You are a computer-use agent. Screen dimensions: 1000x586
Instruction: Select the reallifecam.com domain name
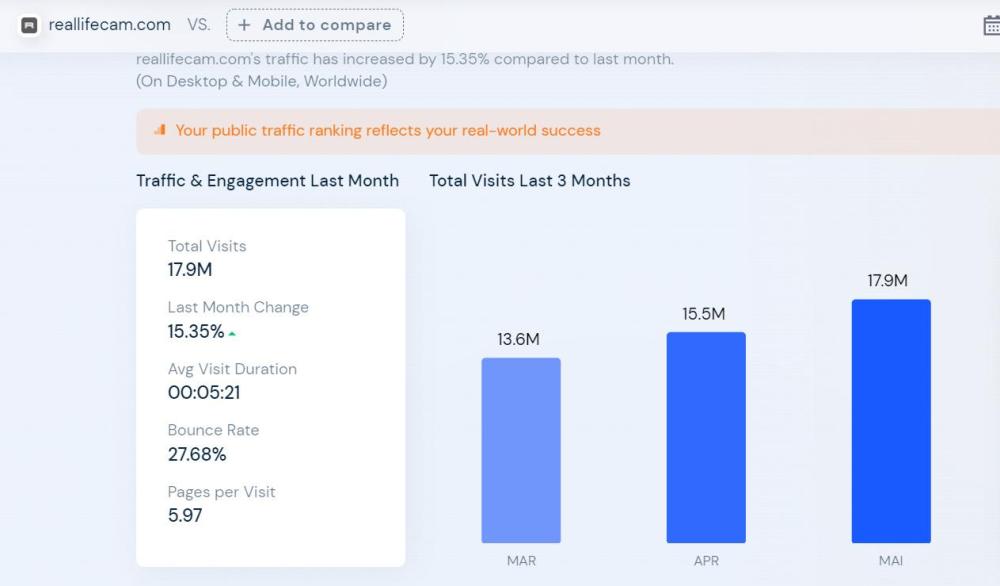click(x=109, y=25)
